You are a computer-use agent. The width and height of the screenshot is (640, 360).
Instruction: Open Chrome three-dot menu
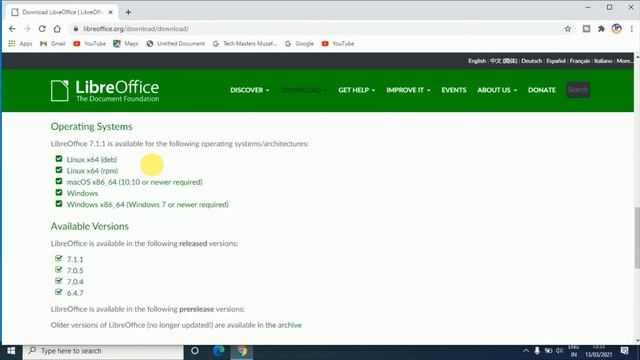coord(631,29)
